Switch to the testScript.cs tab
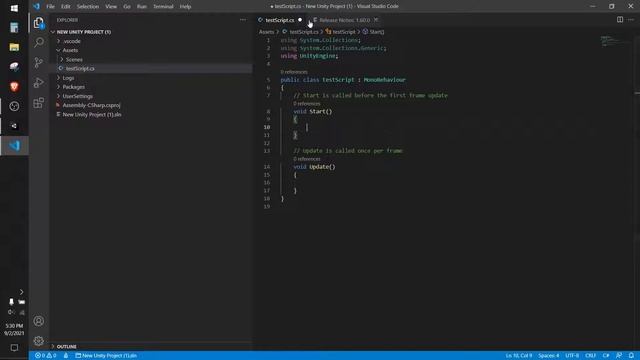The image size is (640, 360). 279,20
